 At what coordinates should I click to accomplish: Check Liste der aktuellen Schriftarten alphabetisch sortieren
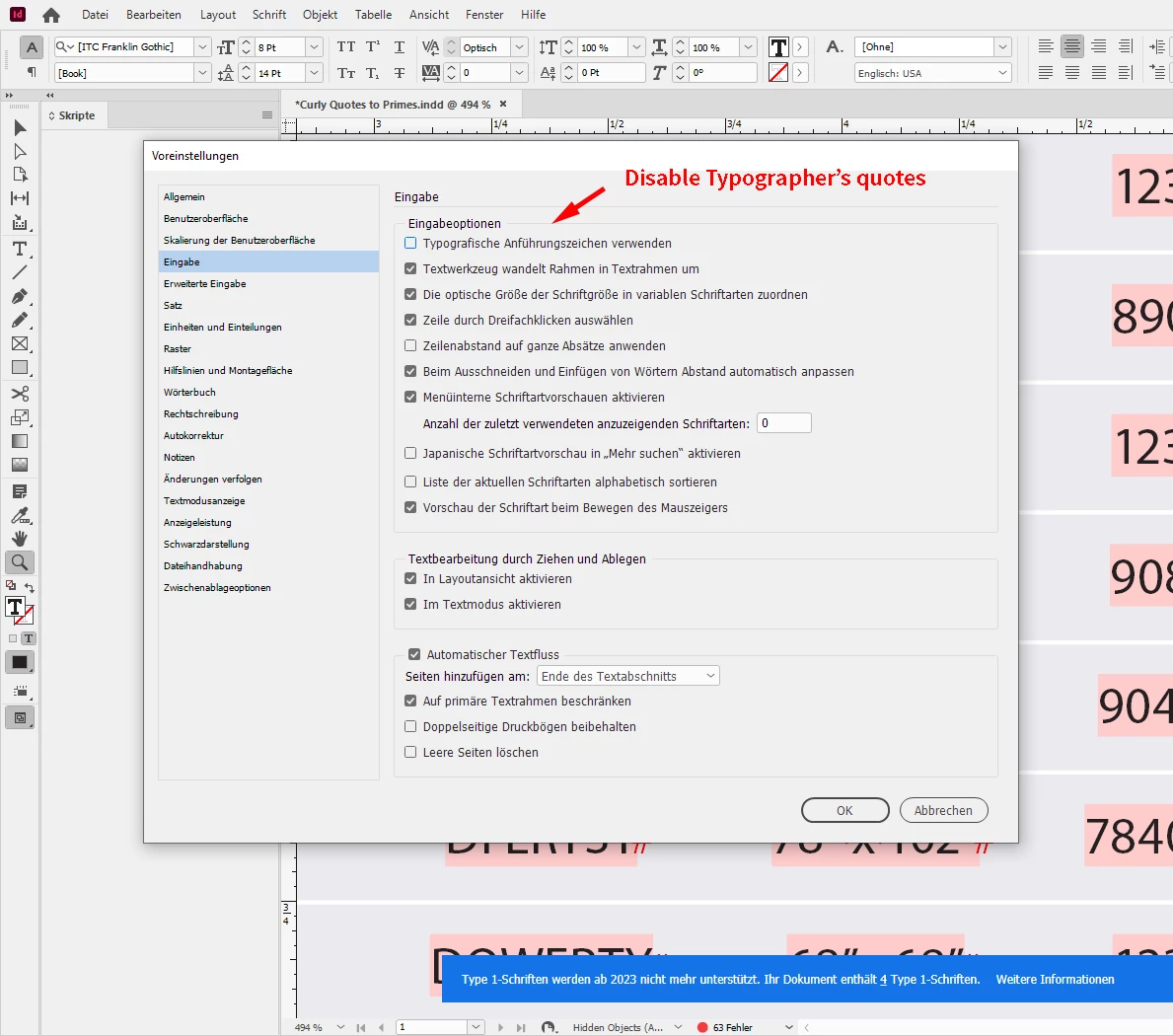coord(410,481)
